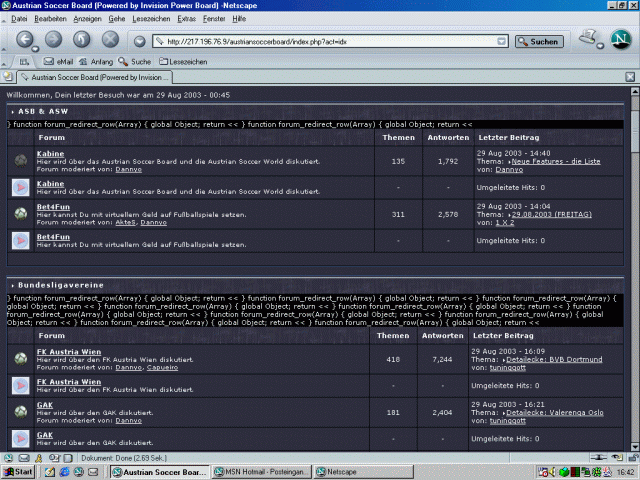Reload the page with the Reload button
This screenshot has width=640, height=480.
pos(82,40)
